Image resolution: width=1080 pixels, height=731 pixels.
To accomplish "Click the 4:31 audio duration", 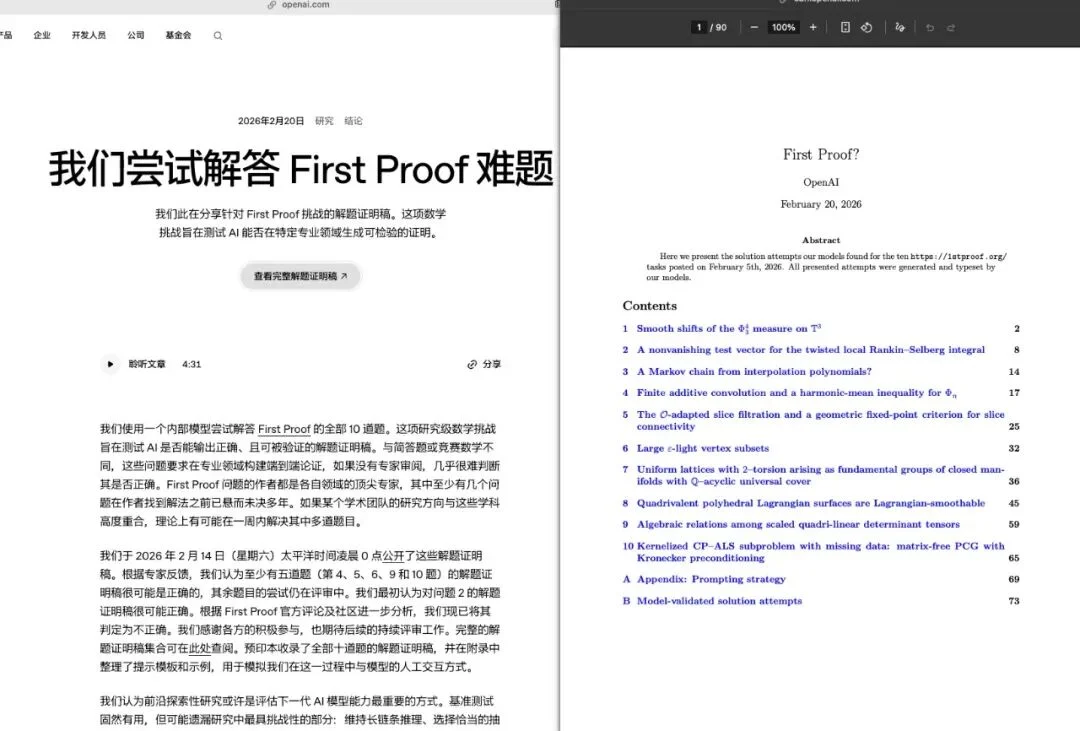I will point(191,364).
